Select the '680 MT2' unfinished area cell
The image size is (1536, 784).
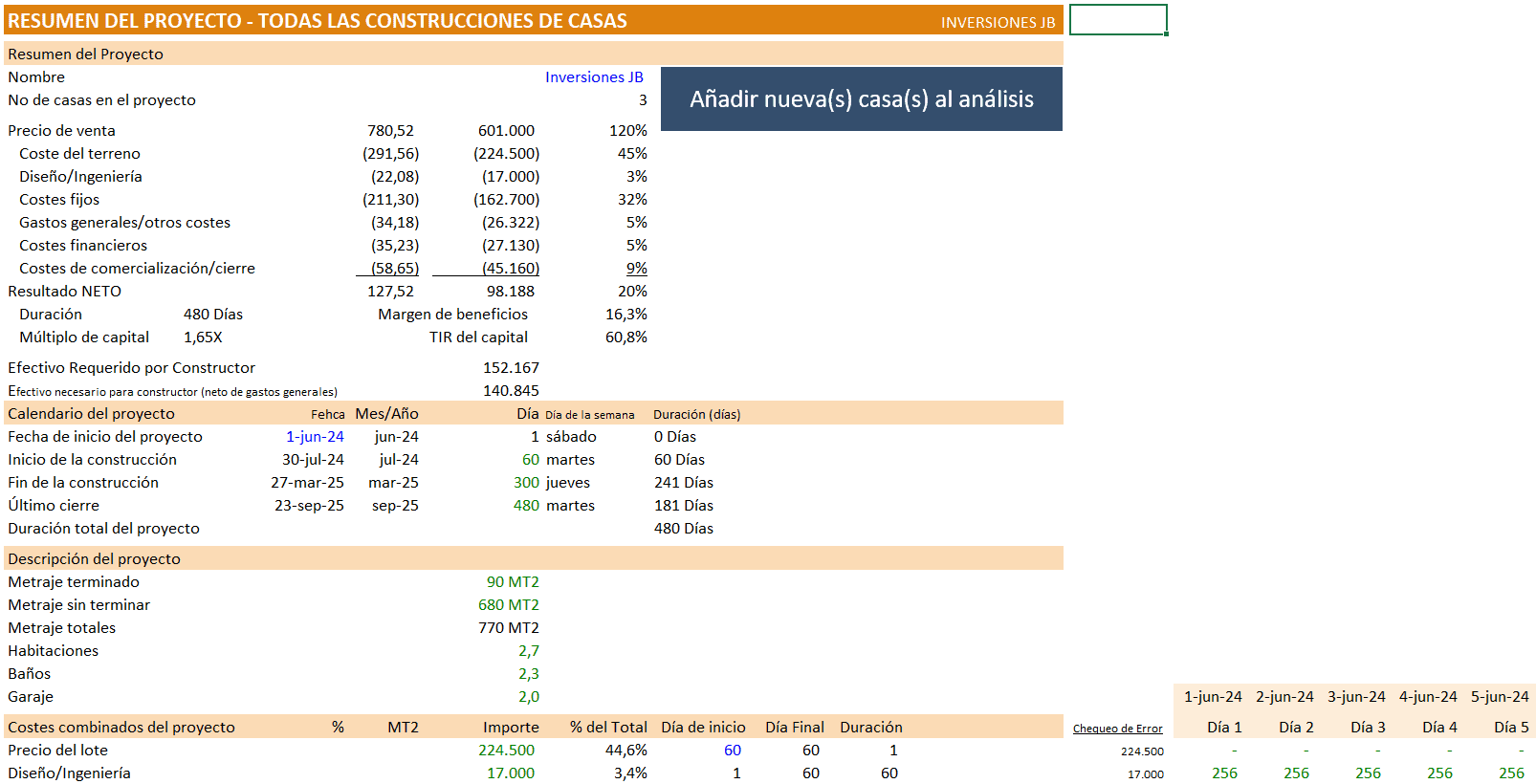[509, 605]
